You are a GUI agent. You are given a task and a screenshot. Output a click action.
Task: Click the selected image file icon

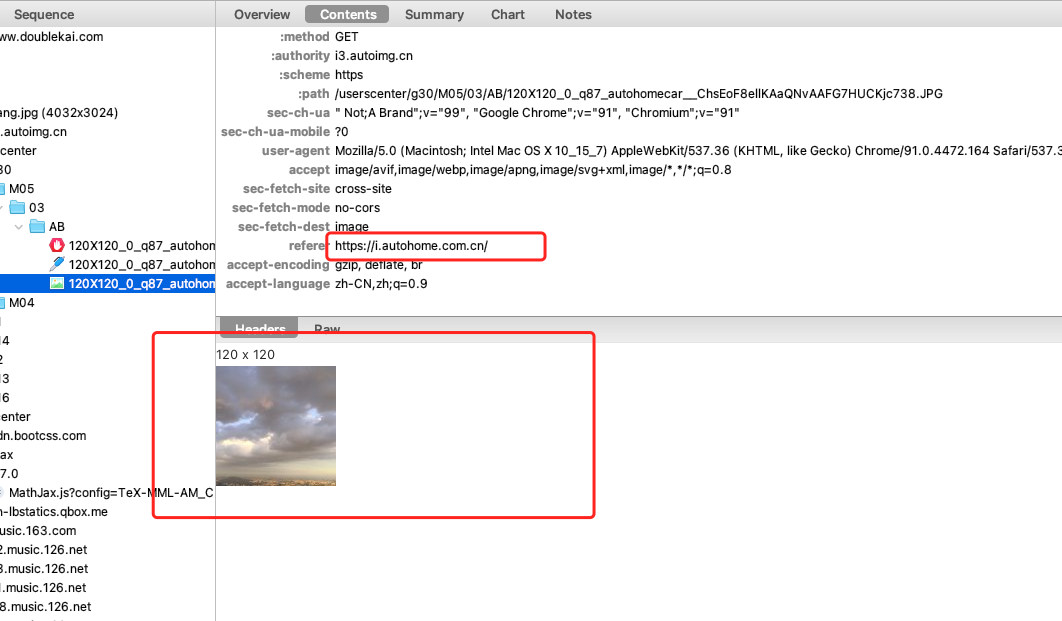57,284
